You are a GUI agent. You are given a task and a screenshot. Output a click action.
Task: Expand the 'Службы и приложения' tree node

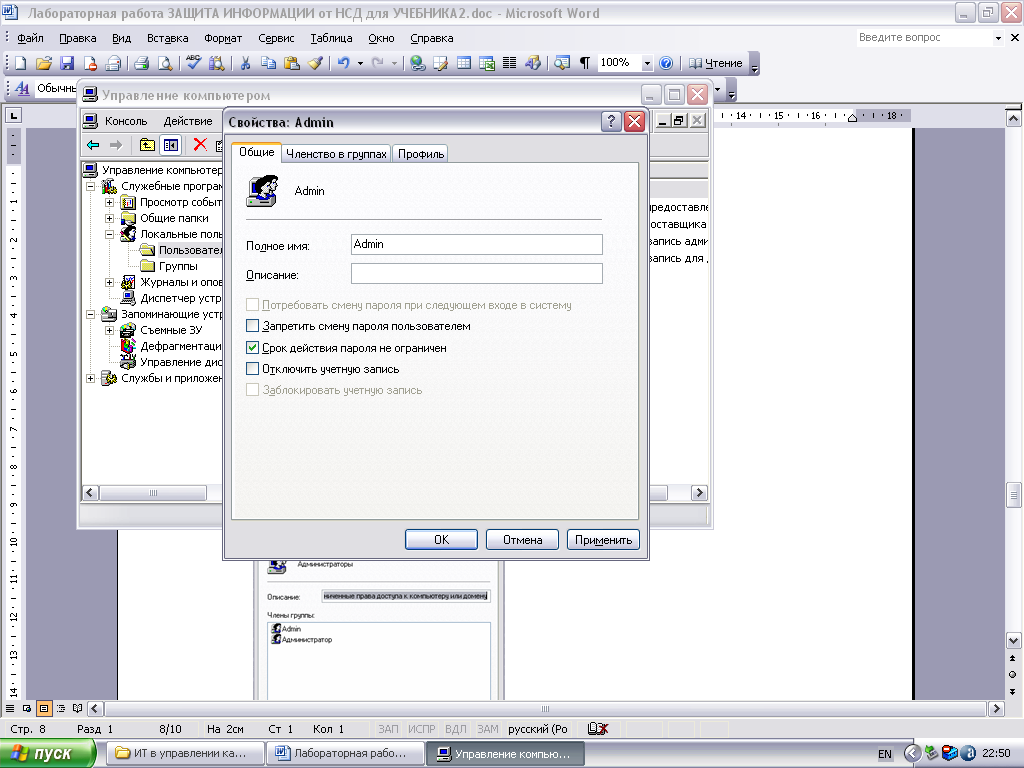click(91, 378)
